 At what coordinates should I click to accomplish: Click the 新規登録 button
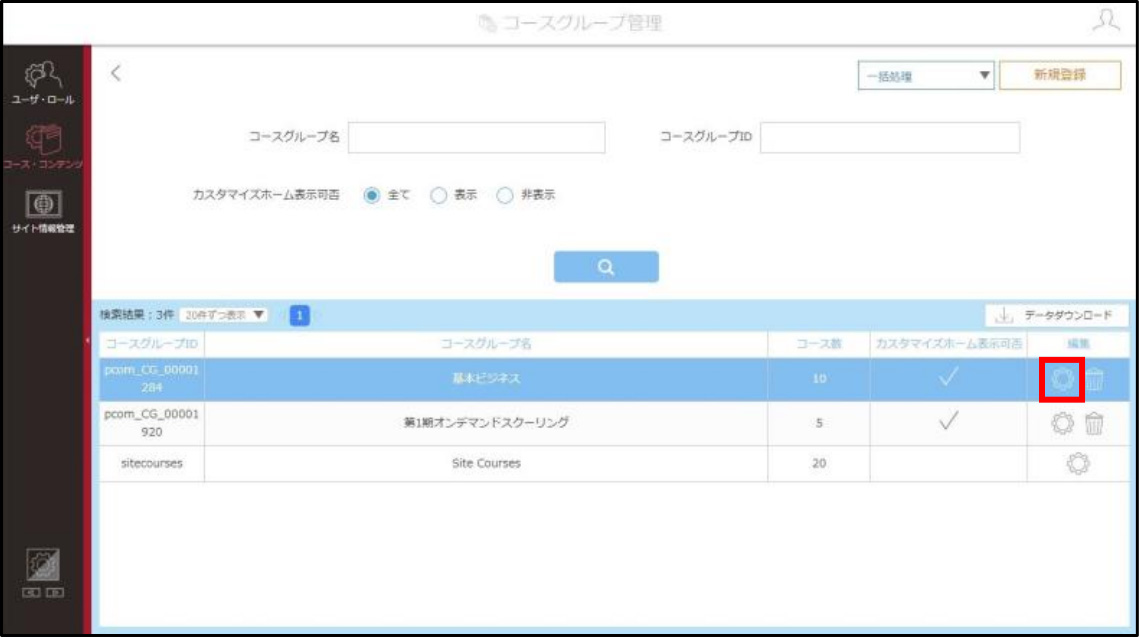click(1060, 75)
